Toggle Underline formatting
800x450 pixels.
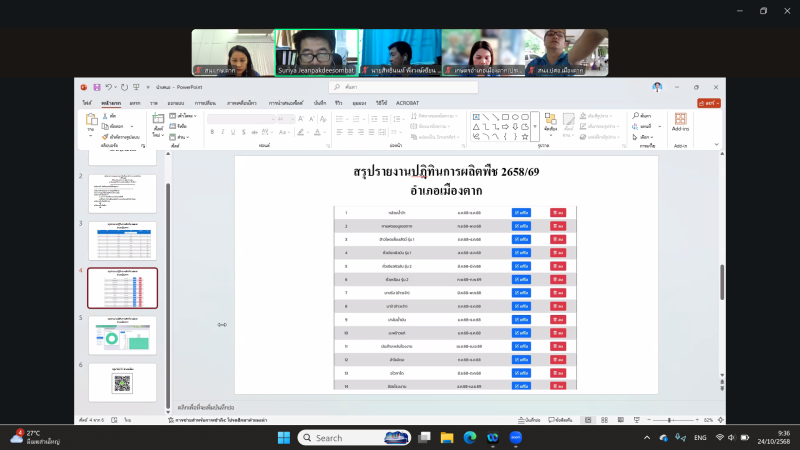point(232,131)
